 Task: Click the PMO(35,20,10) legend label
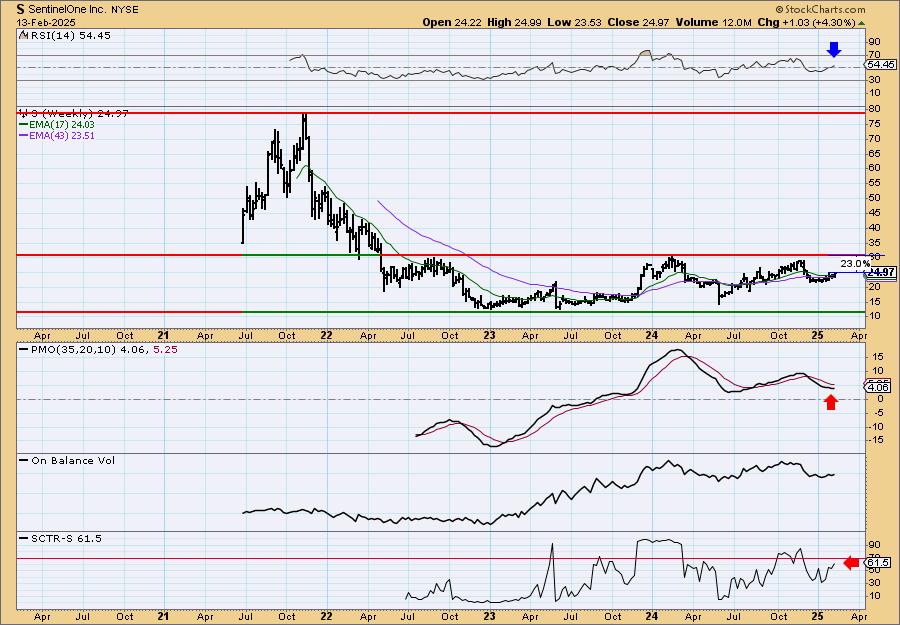(x=74, y=349)
